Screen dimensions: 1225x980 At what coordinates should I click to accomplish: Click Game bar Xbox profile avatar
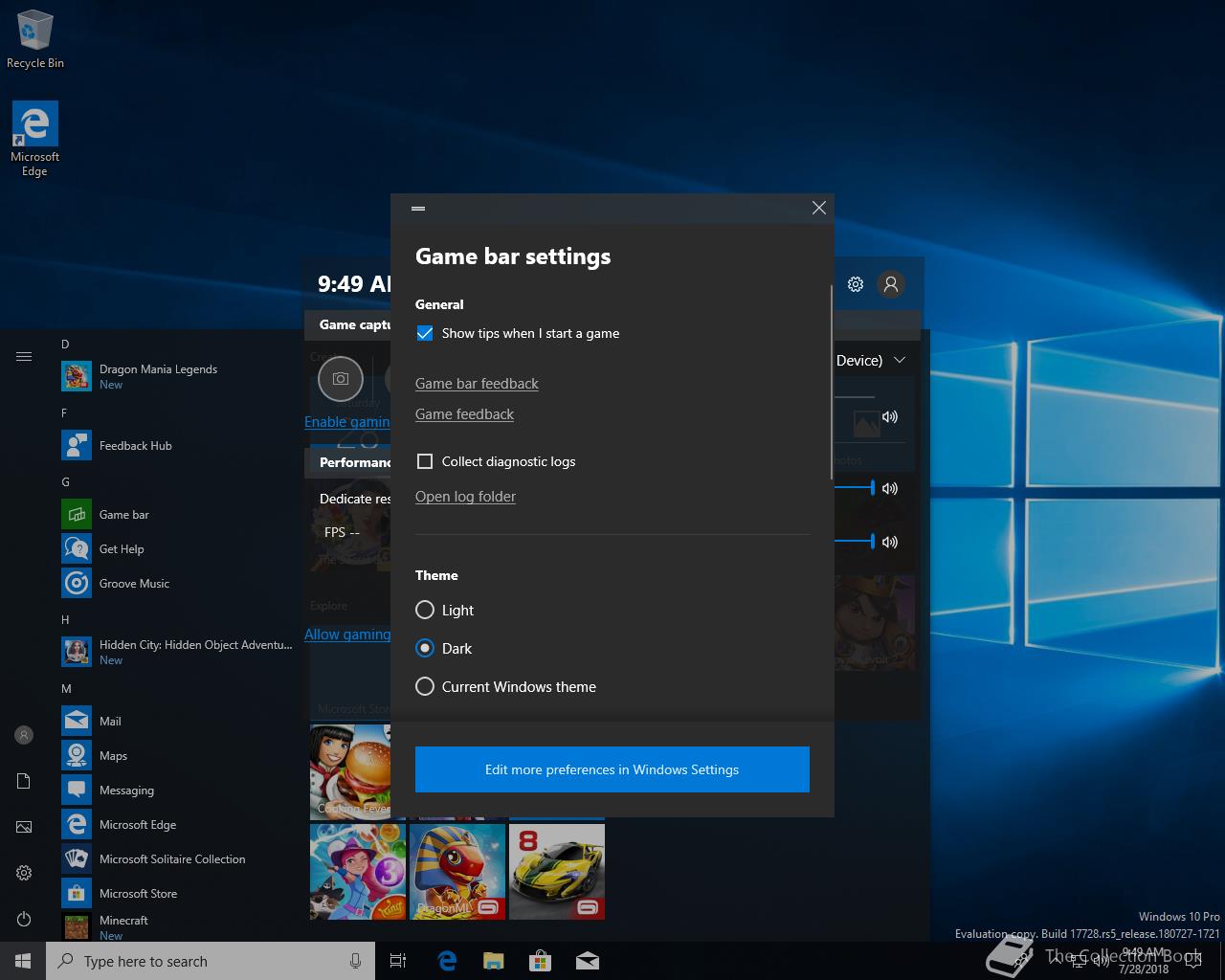pos(891,284)
